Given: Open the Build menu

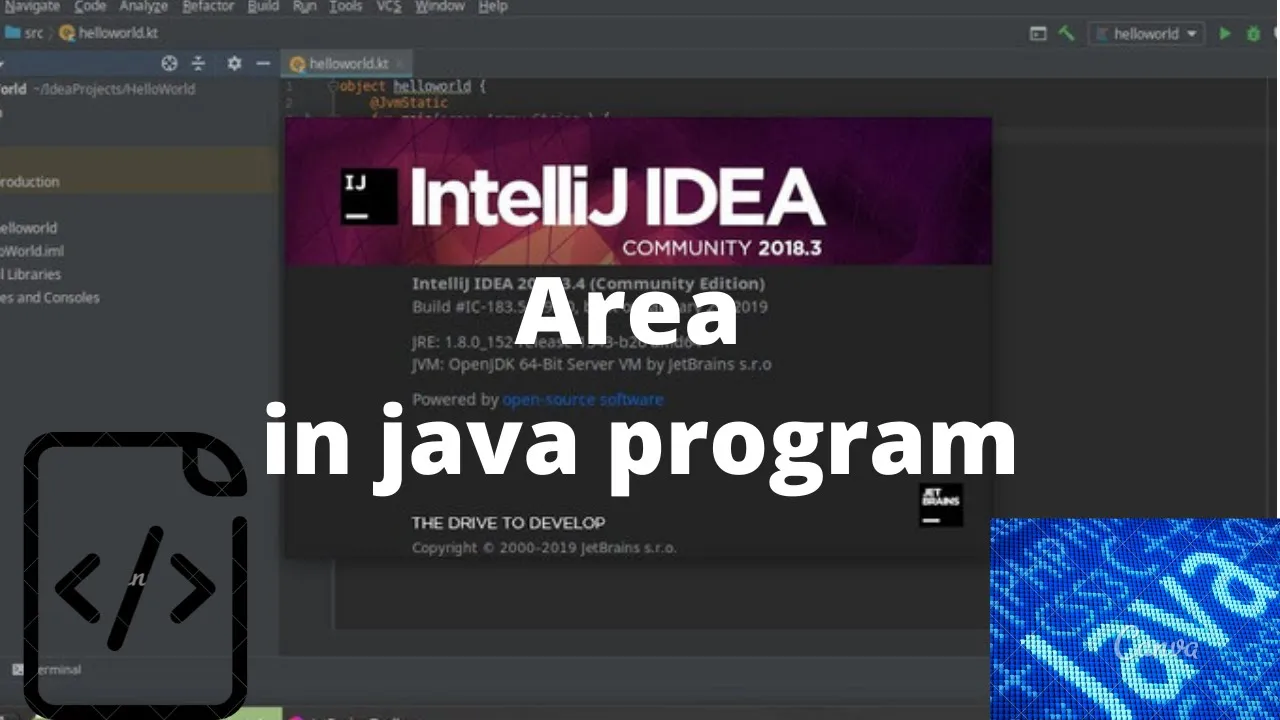Looking at the screenshot, I should coord(263,6).
